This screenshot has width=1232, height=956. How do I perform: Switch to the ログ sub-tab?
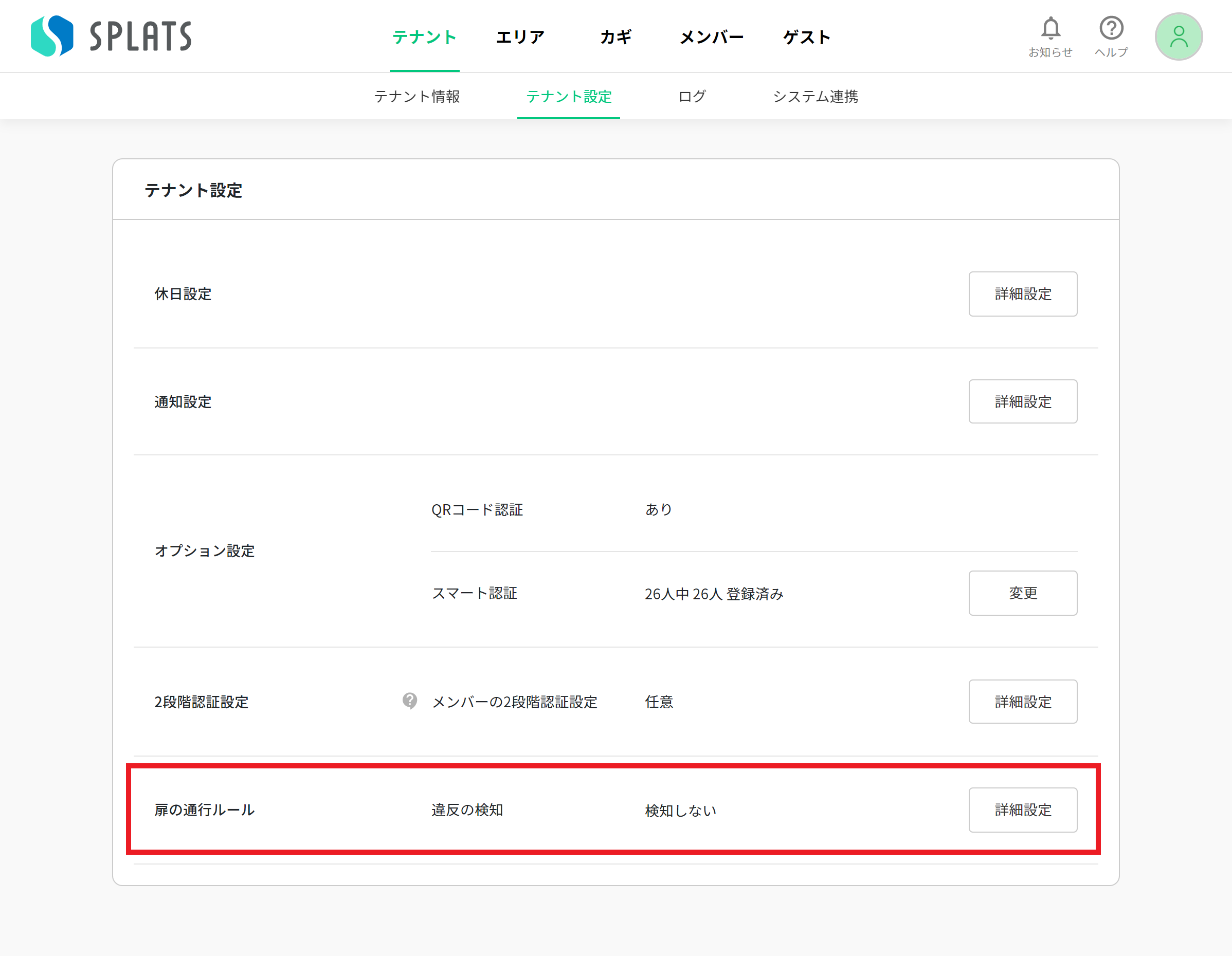692,97
